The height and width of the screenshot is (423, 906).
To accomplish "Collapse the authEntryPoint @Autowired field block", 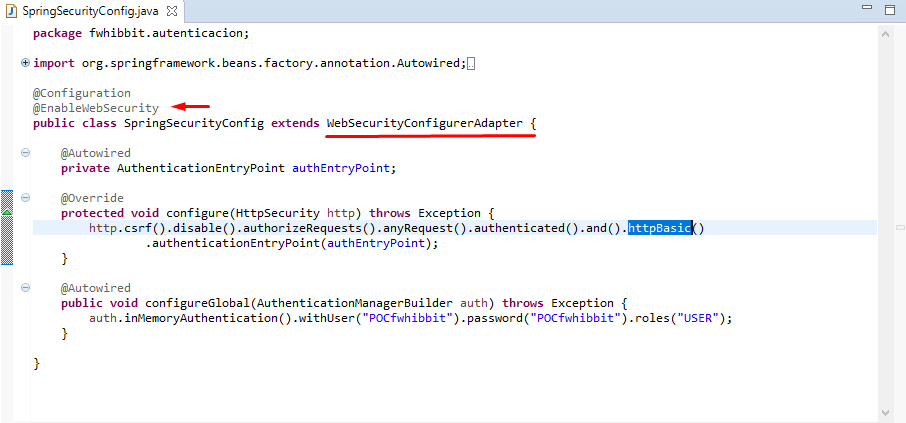I will tap(25, 153).
